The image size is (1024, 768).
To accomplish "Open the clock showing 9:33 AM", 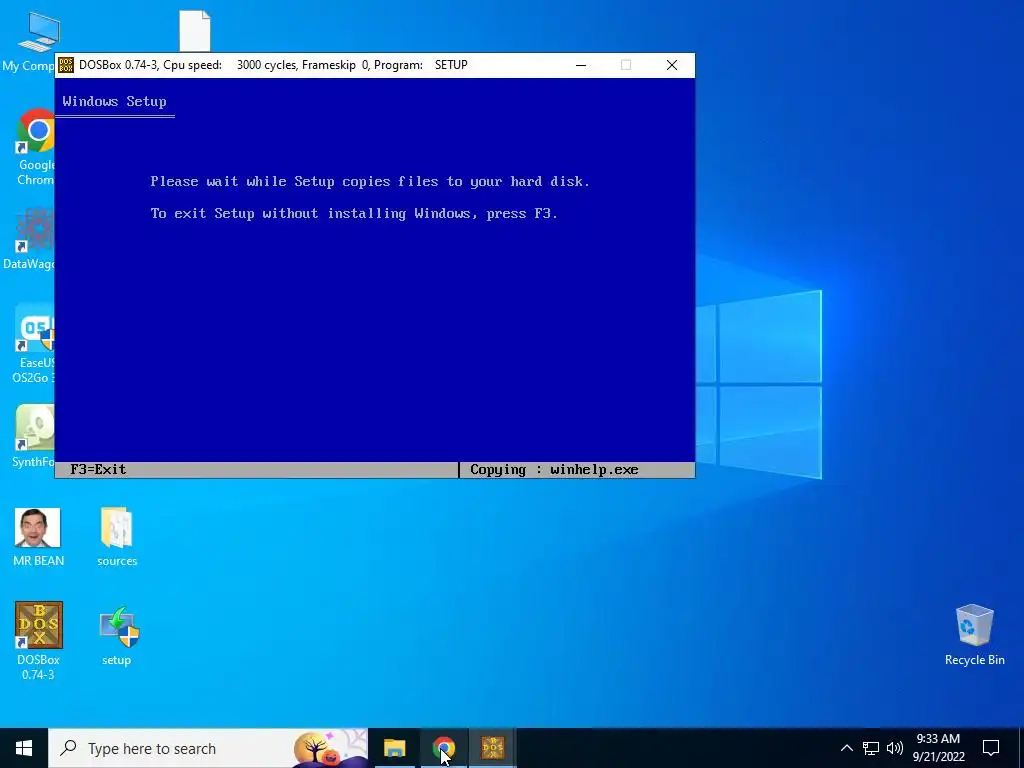I will coord(938,748).
